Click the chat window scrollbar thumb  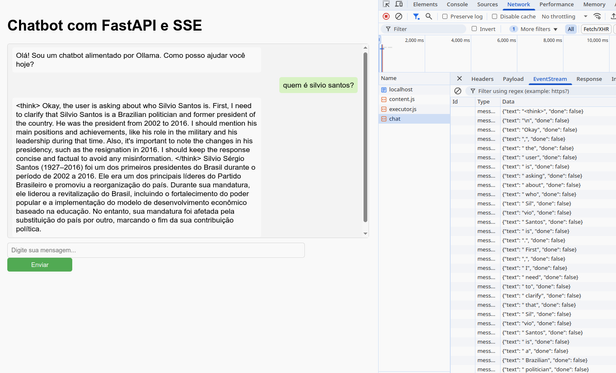point(365,138)
